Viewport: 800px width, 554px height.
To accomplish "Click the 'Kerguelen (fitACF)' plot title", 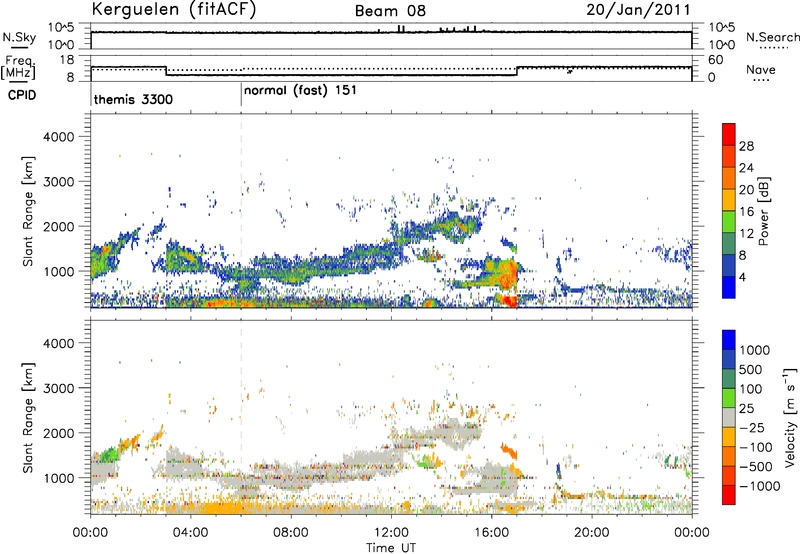I will [174, 10].
